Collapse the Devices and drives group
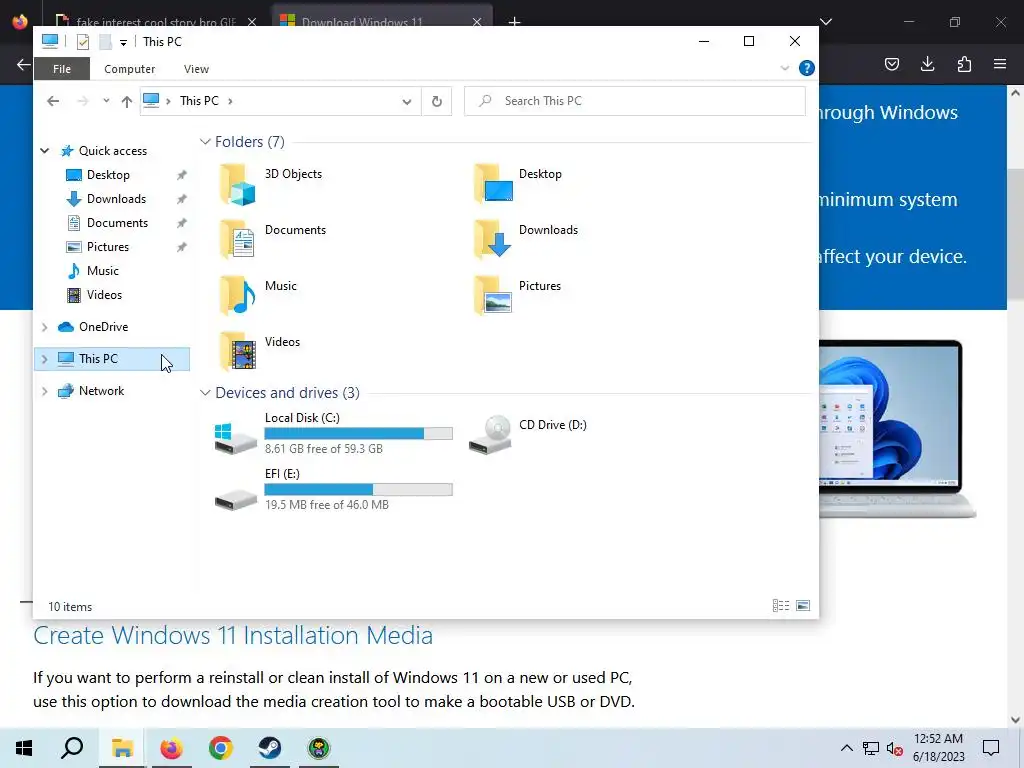Viewport: 1024px width, 768px height. pyautogui.click(x=205, y=392)
